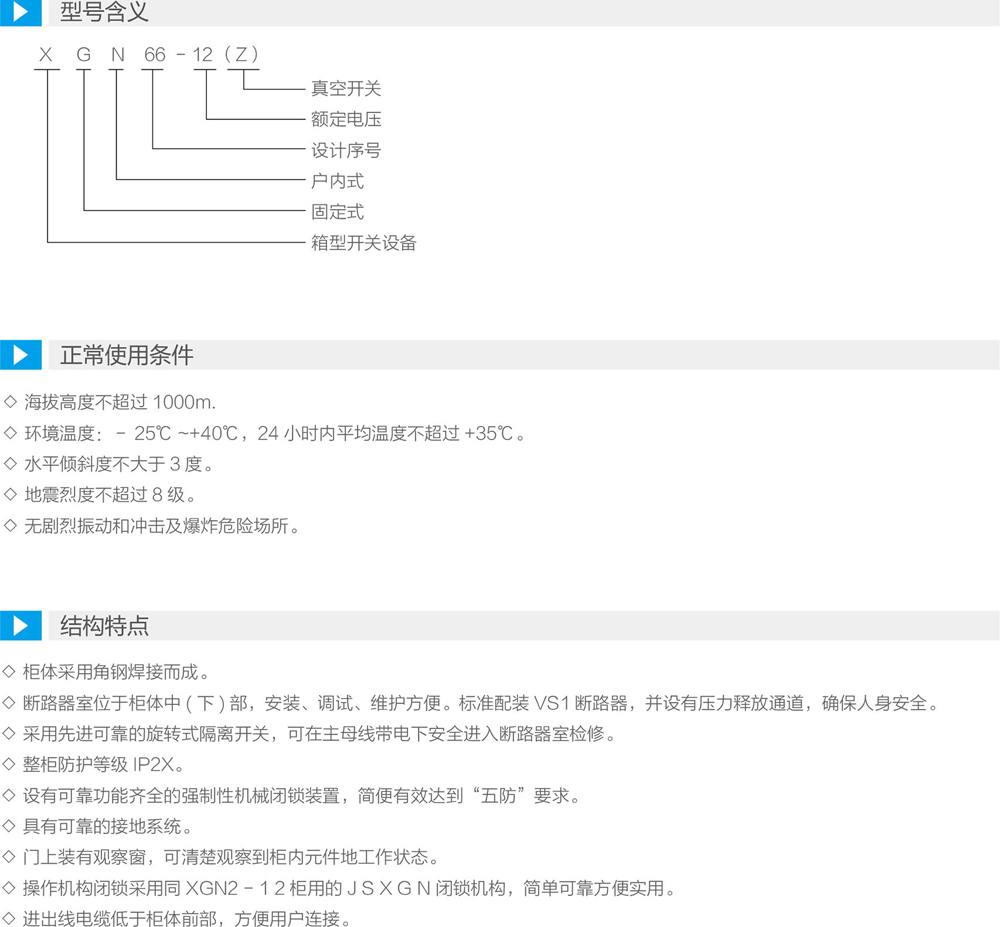Click the diamond bullet before 具有可靠的接地系统

pos(11,826)
